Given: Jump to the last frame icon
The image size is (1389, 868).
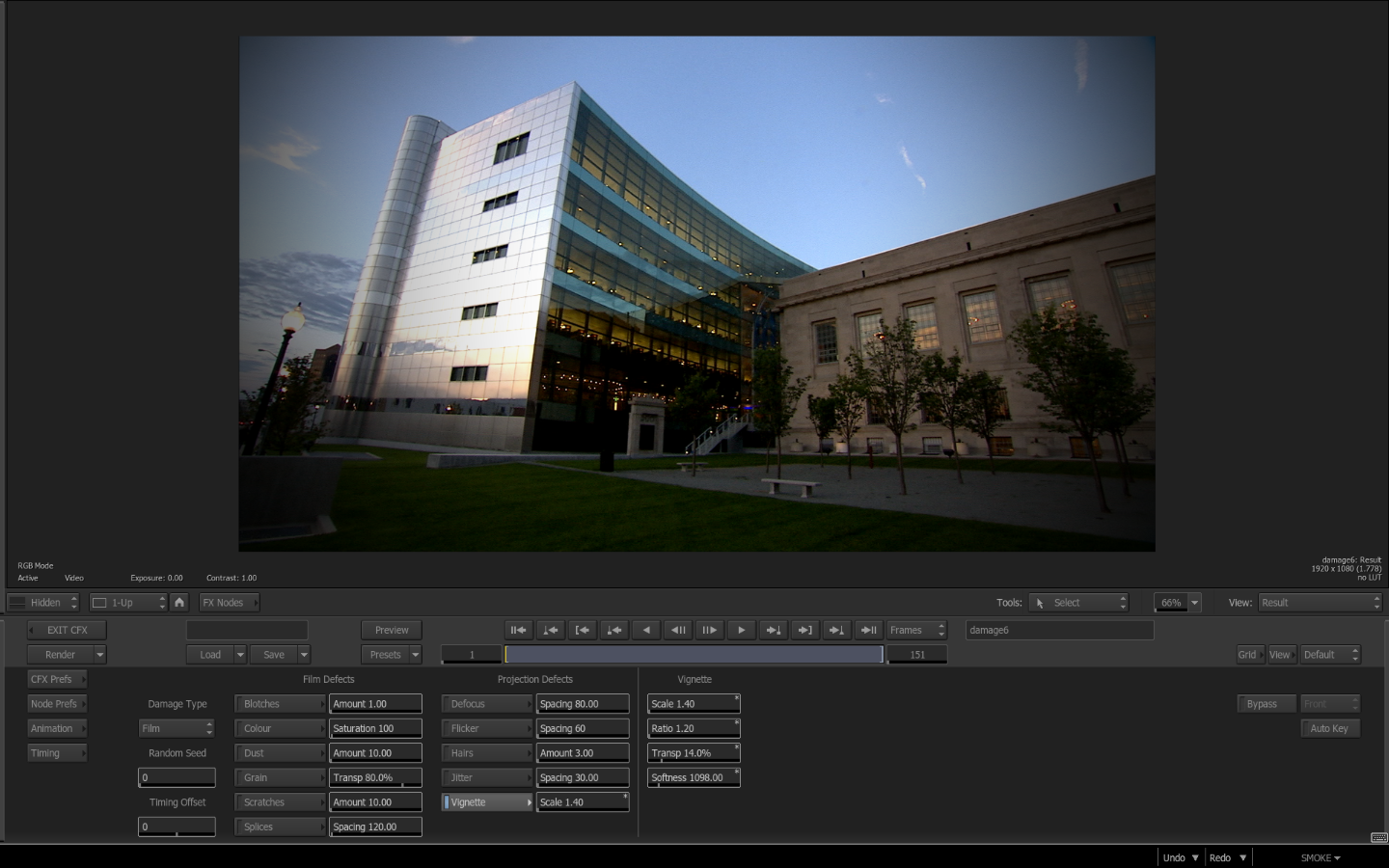Looking at the screenshot, I should [868, 631].
